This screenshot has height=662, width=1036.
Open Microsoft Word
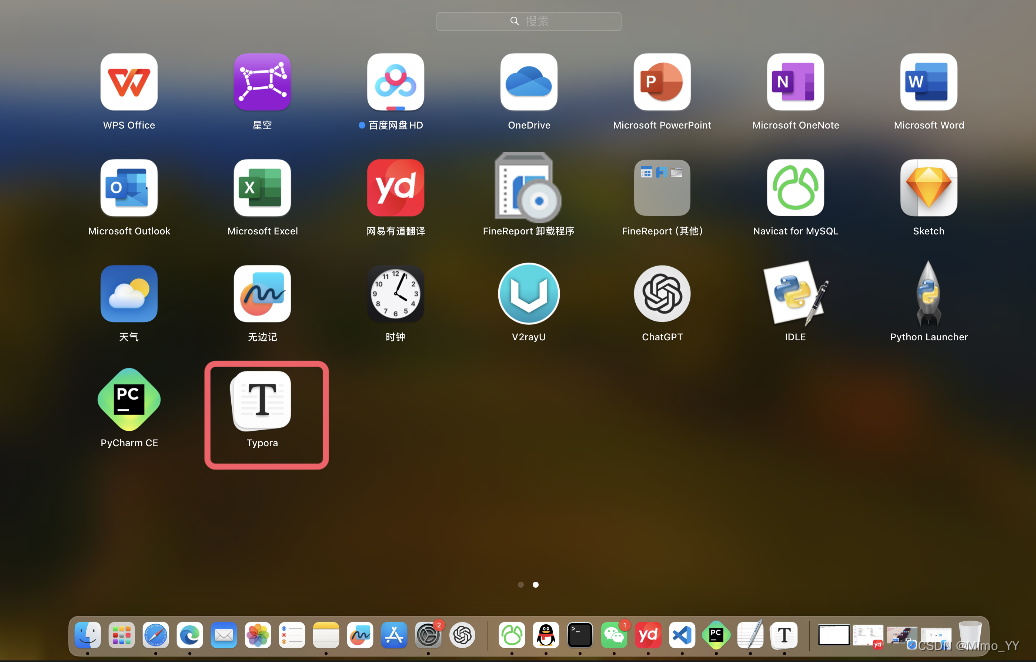[928, 82]
